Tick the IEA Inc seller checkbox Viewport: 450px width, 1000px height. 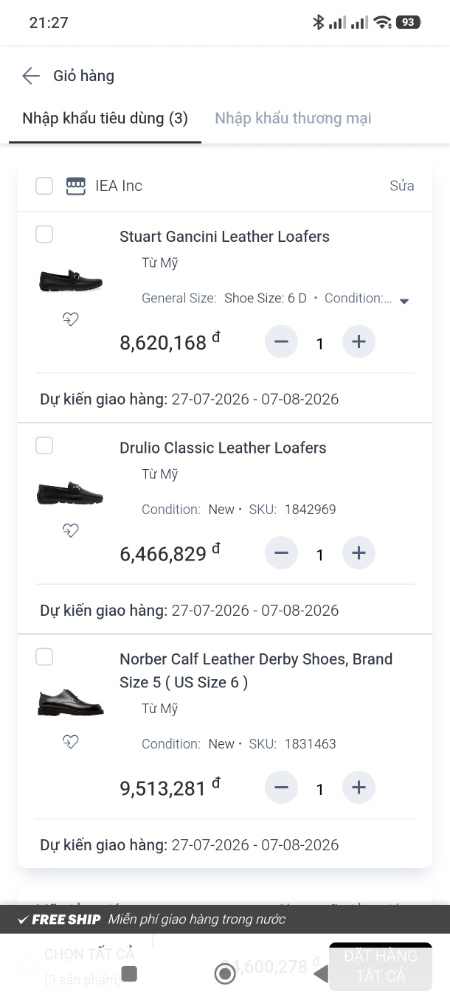[44, 186]
